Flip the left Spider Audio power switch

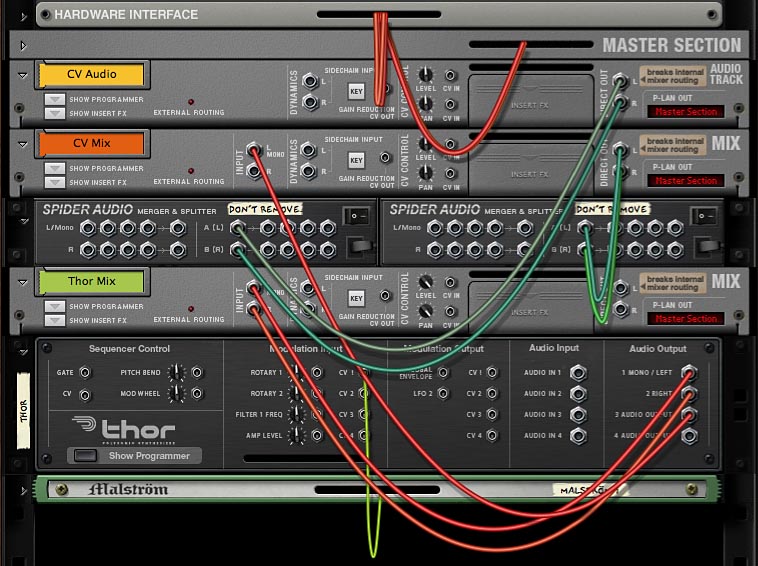(356, 216)
